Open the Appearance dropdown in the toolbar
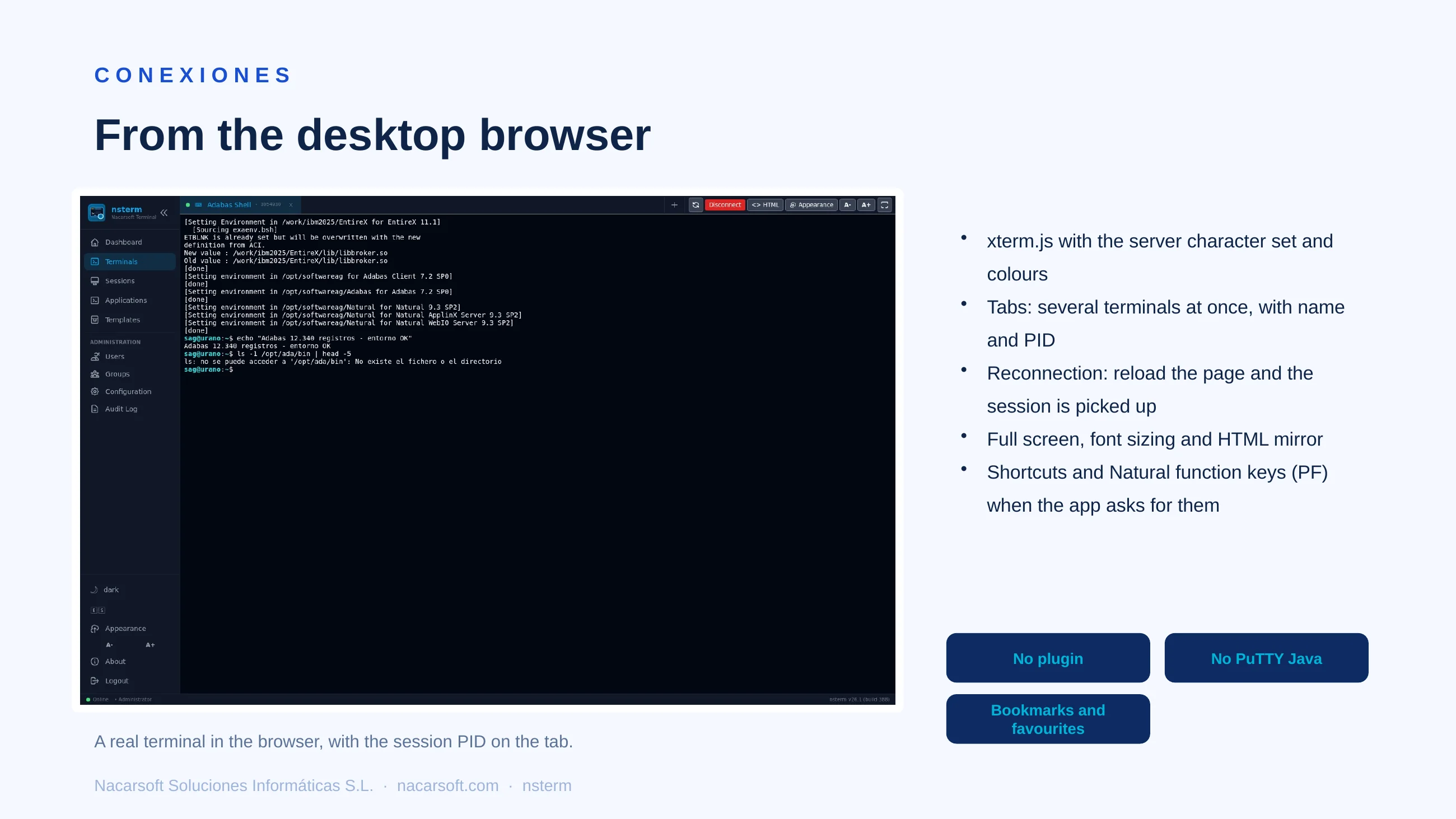 [811, 205]
